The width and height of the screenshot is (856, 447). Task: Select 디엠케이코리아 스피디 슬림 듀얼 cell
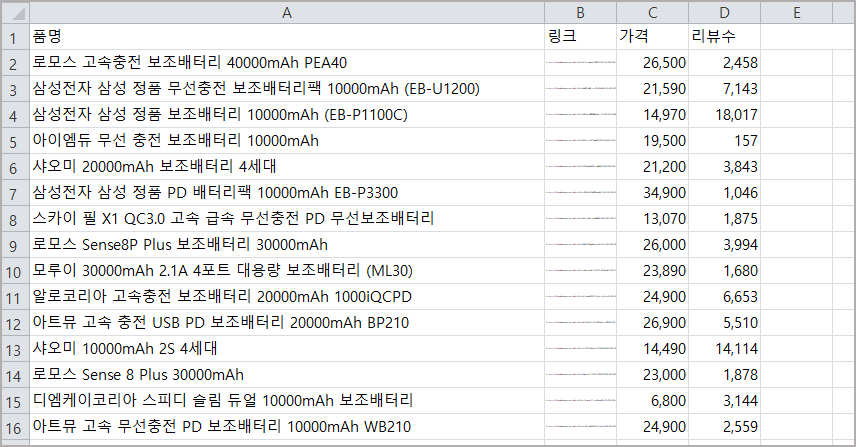point(287,401)
